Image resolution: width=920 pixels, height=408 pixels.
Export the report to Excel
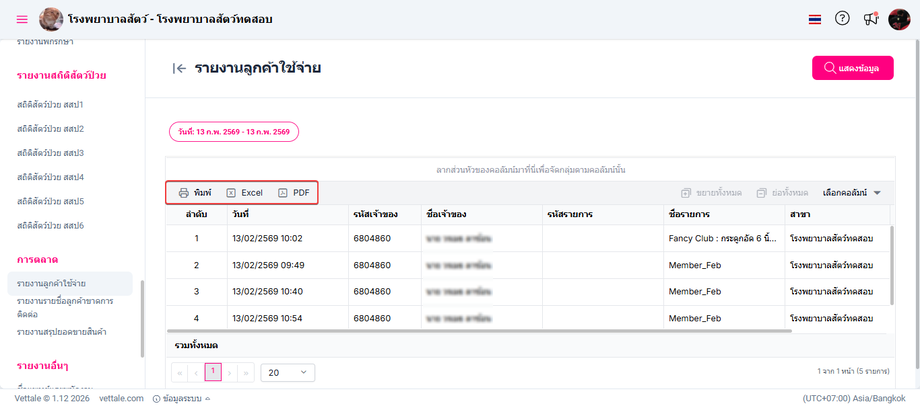(245, 193)
